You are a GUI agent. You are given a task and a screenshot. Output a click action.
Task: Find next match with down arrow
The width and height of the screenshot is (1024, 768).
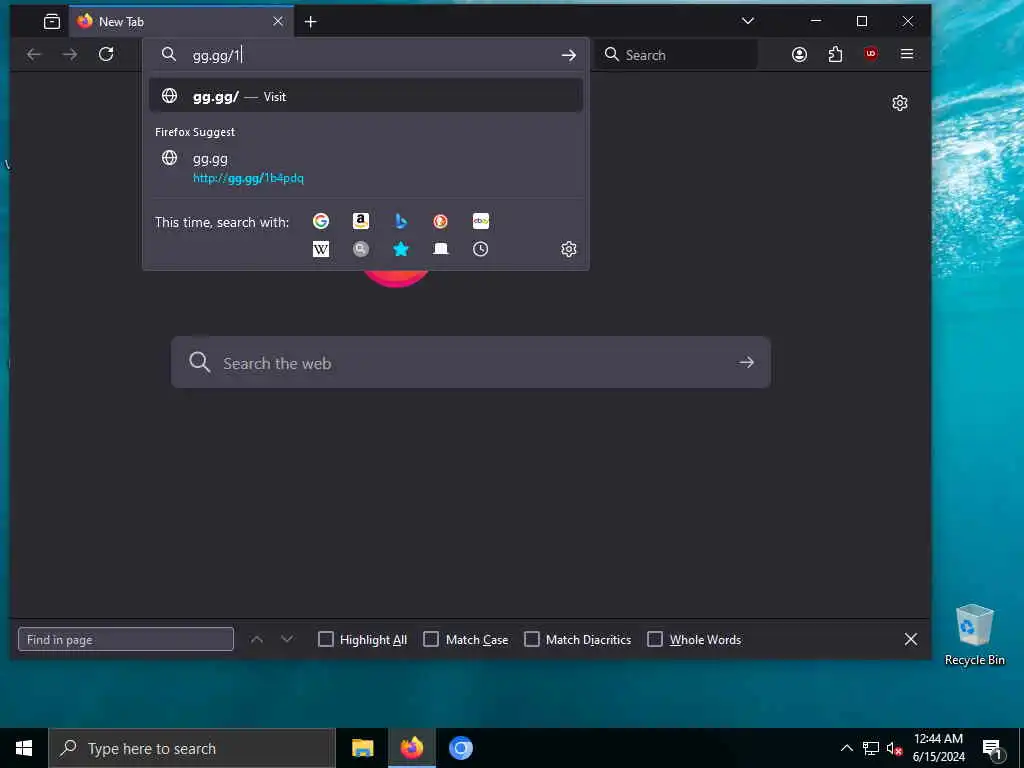point(287,639)
